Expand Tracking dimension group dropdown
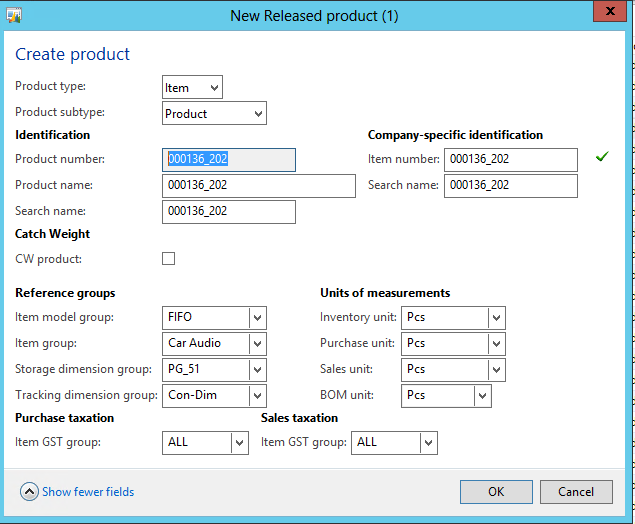Viewport: 635px width, 524px height. tap(258, 396)
